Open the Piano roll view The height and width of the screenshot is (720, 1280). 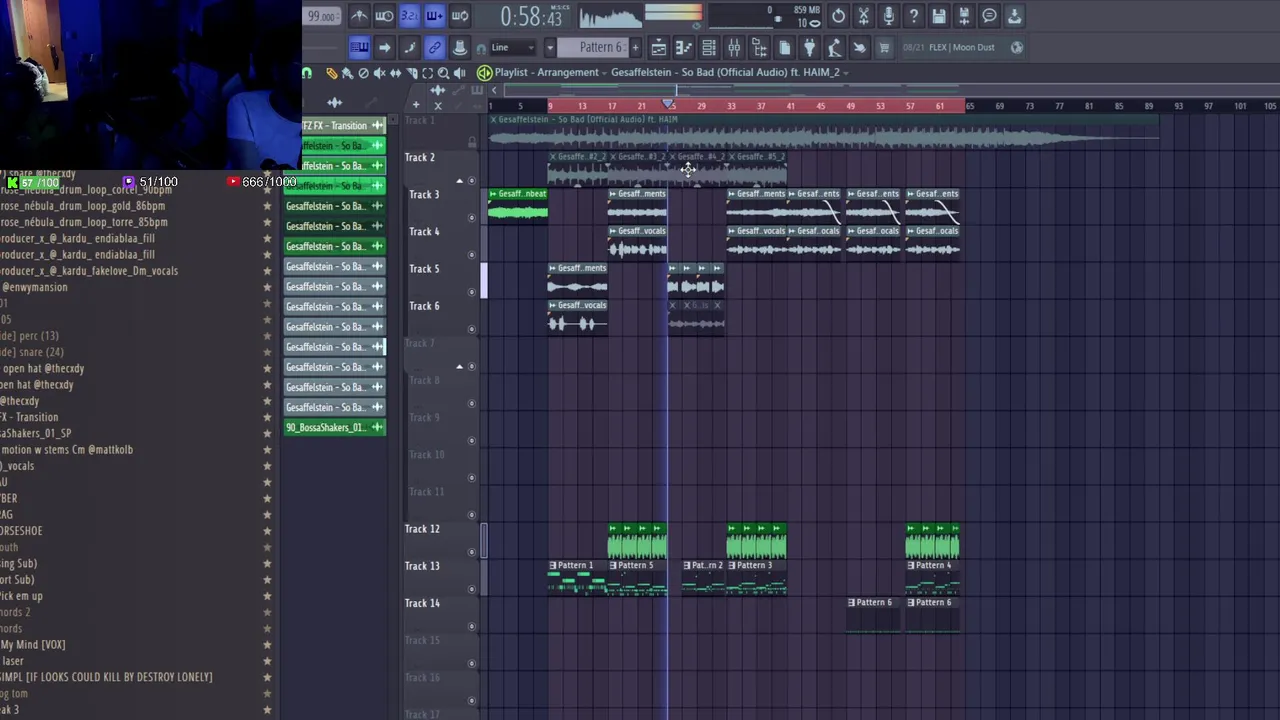tap(684, 47)
